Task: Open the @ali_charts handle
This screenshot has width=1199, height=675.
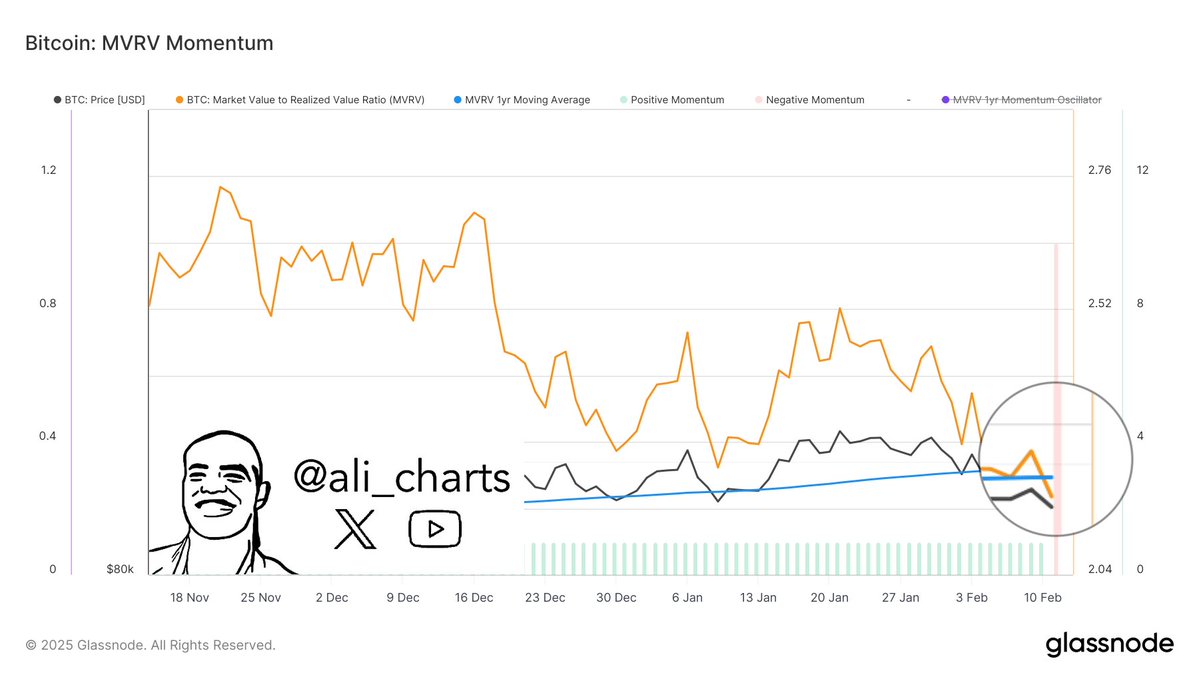Action: click(x=402, y=478)
